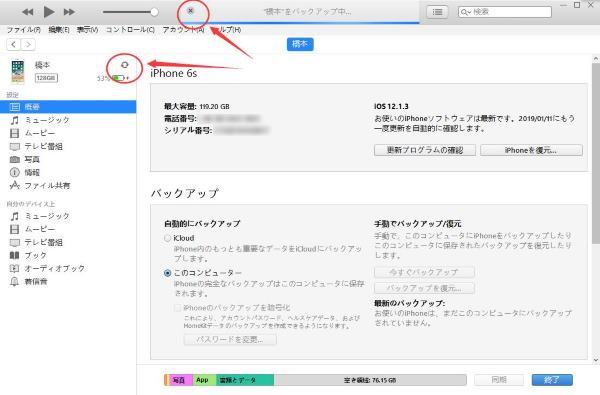
Task: Click the backup status text in header
Action: [x=307, y=11]
